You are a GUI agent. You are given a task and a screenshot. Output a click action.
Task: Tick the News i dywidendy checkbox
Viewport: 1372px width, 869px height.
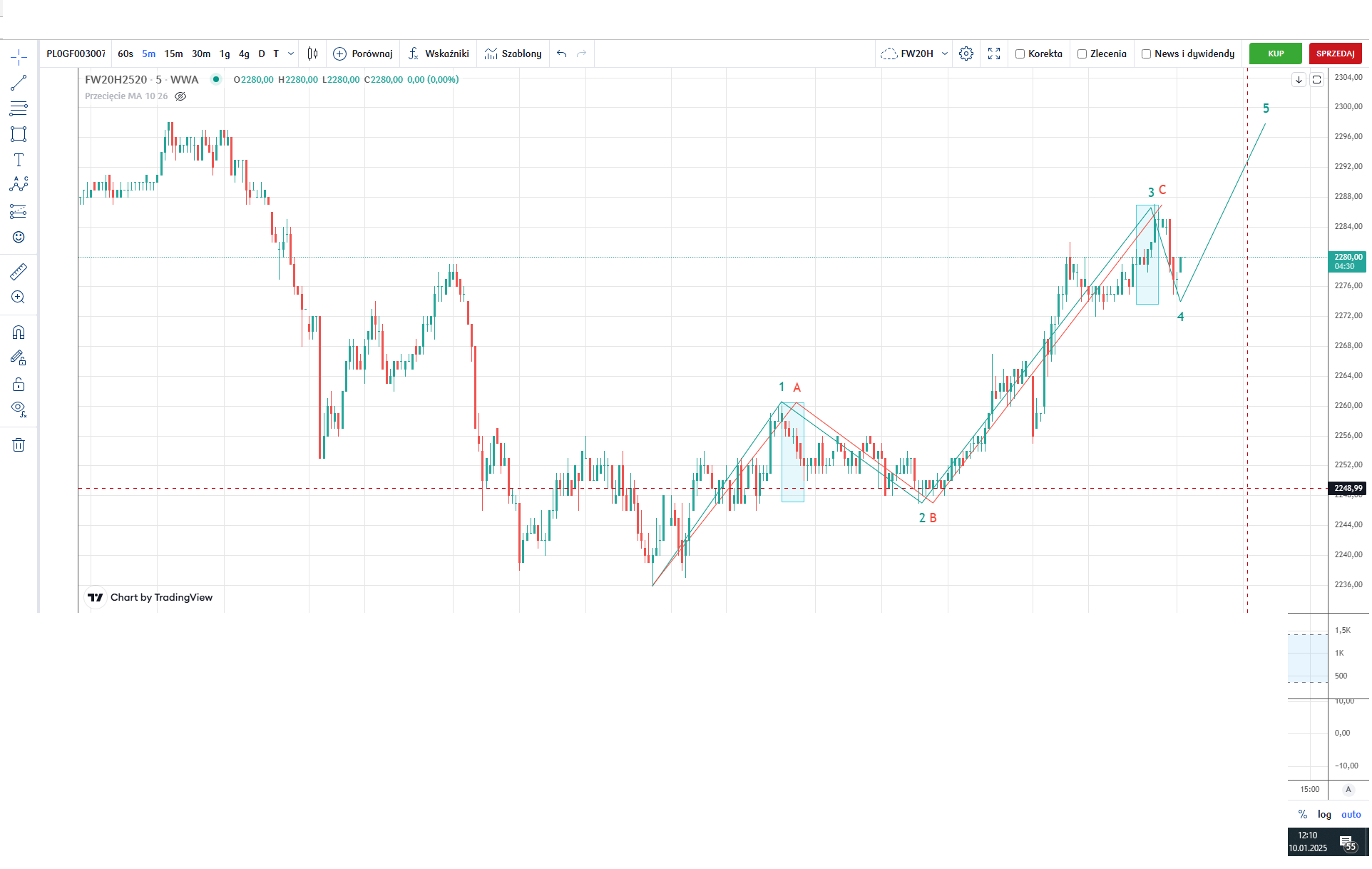tap(1147, 54)
